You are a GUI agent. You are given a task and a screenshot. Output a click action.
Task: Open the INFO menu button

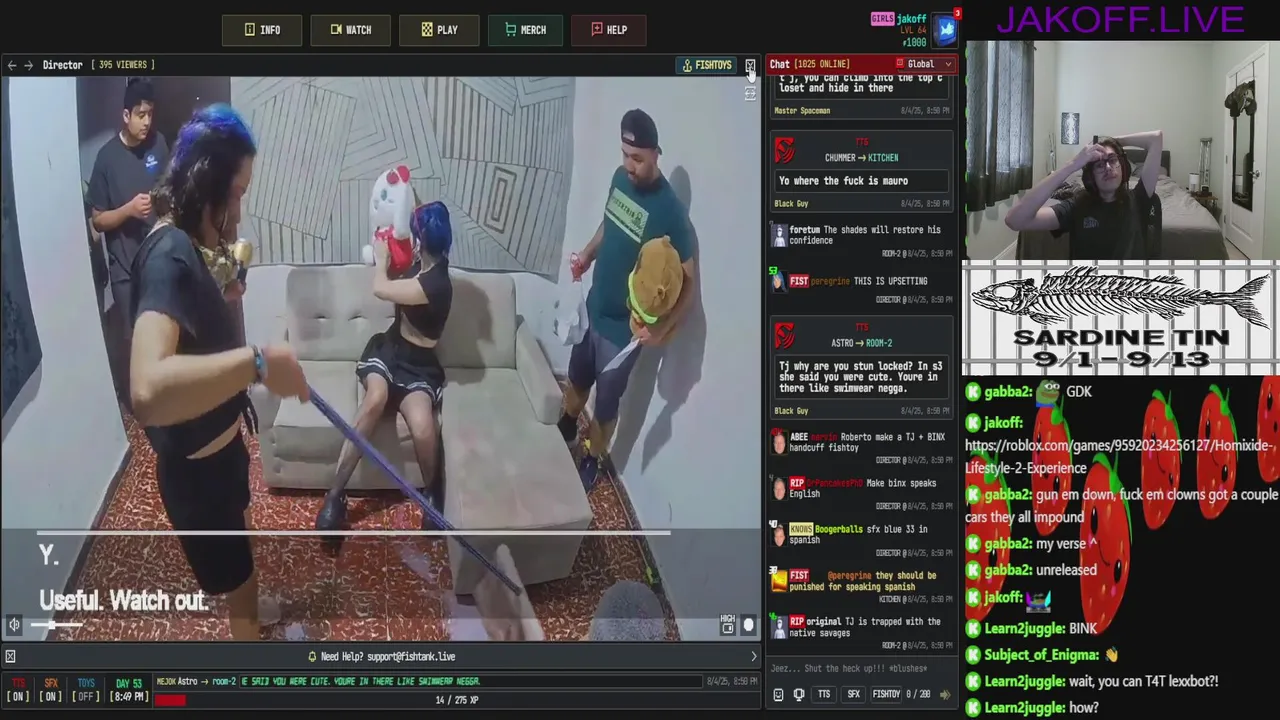(x=262, y=30)
